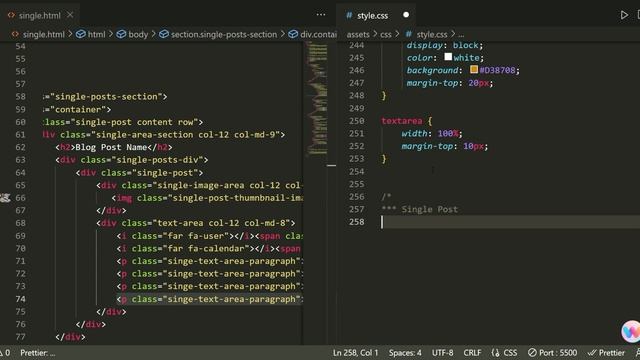Image resolution: width=640 pixels, height=360 pixels.
Task: Switch to the style.css tab
Action: pos(372,16)
